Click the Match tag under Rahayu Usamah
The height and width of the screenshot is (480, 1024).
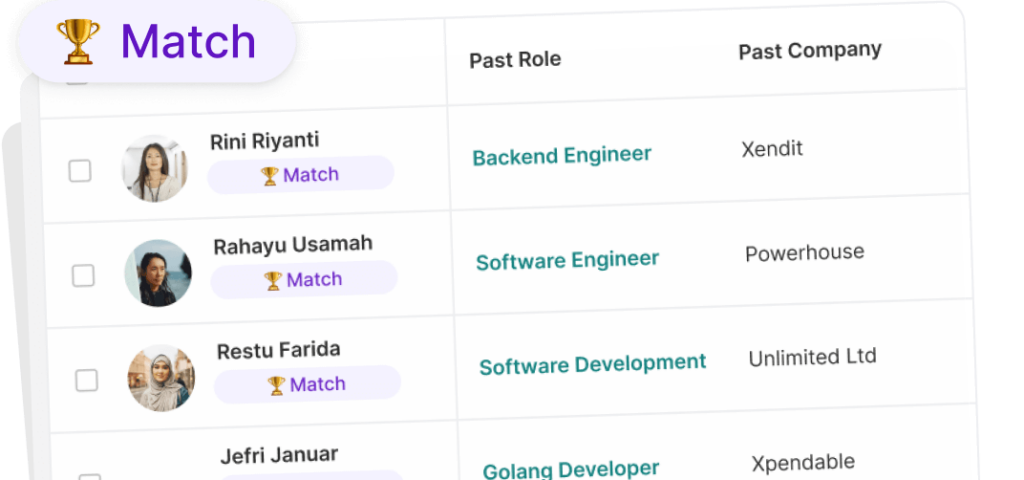click(304, 280)
